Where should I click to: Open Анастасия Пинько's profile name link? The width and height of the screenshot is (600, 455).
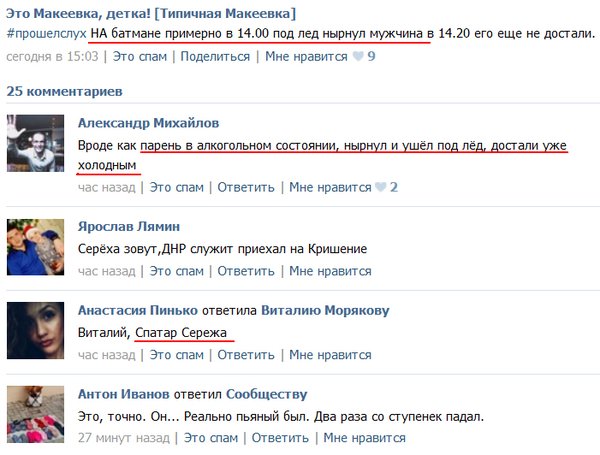point(138,310)
